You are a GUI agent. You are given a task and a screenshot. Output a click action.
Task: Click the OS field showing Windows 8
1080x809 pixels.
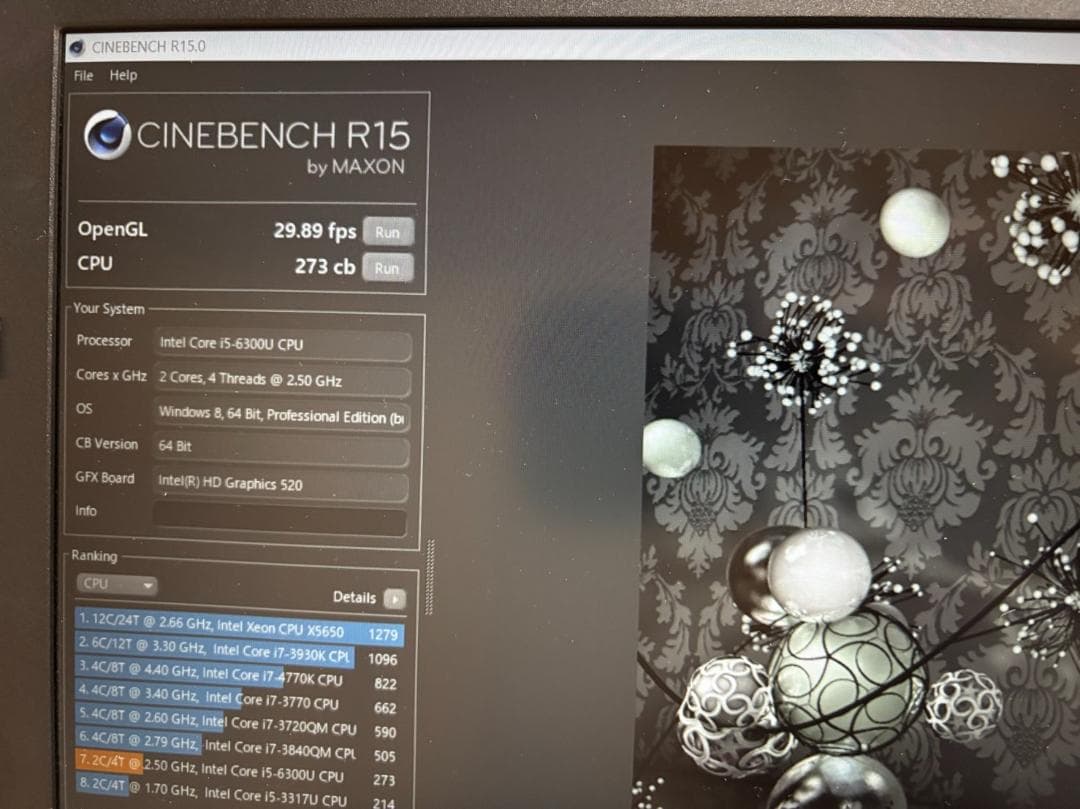click(x=282, y=416)
